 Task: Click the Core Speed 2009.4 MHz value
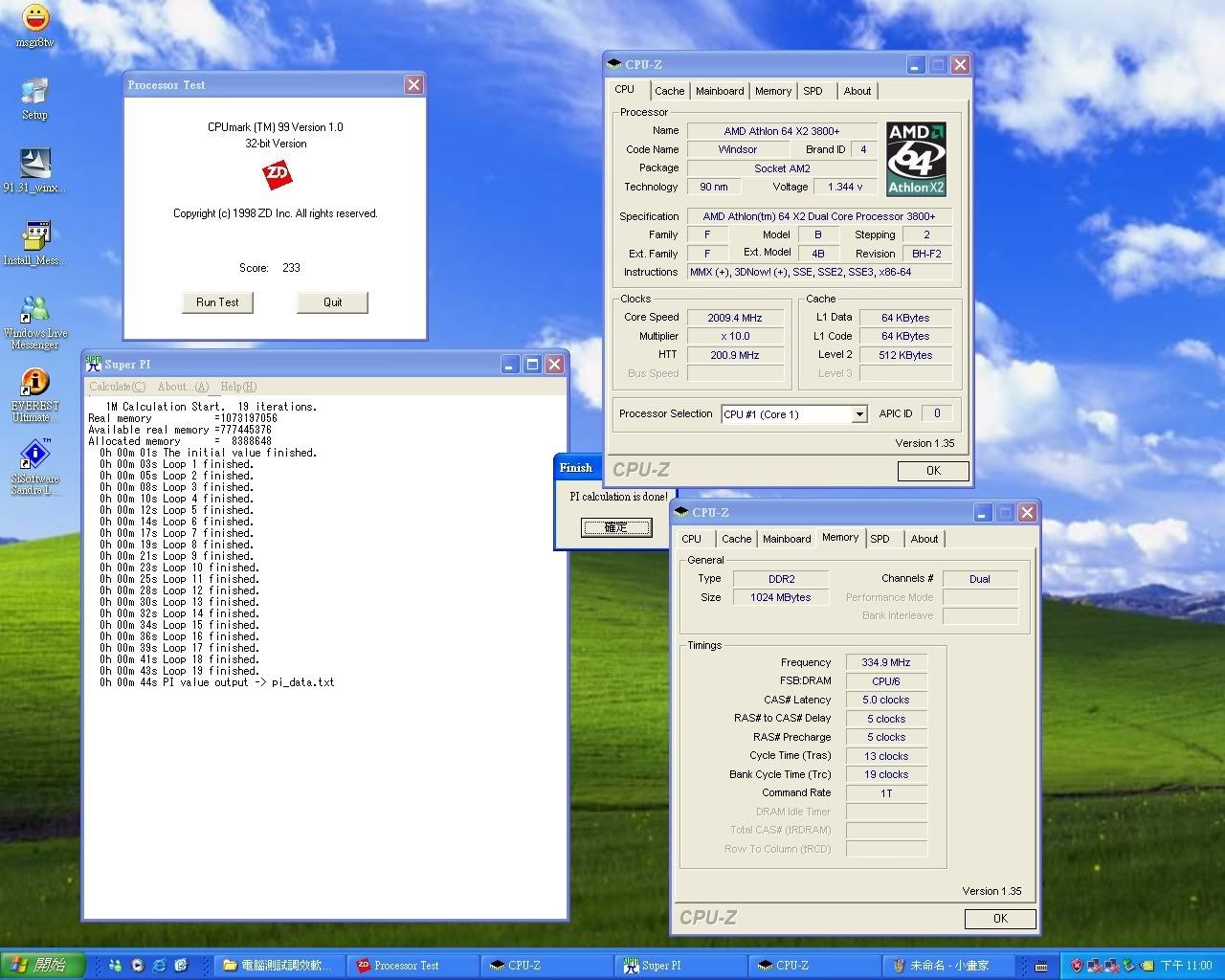[735, 318]
